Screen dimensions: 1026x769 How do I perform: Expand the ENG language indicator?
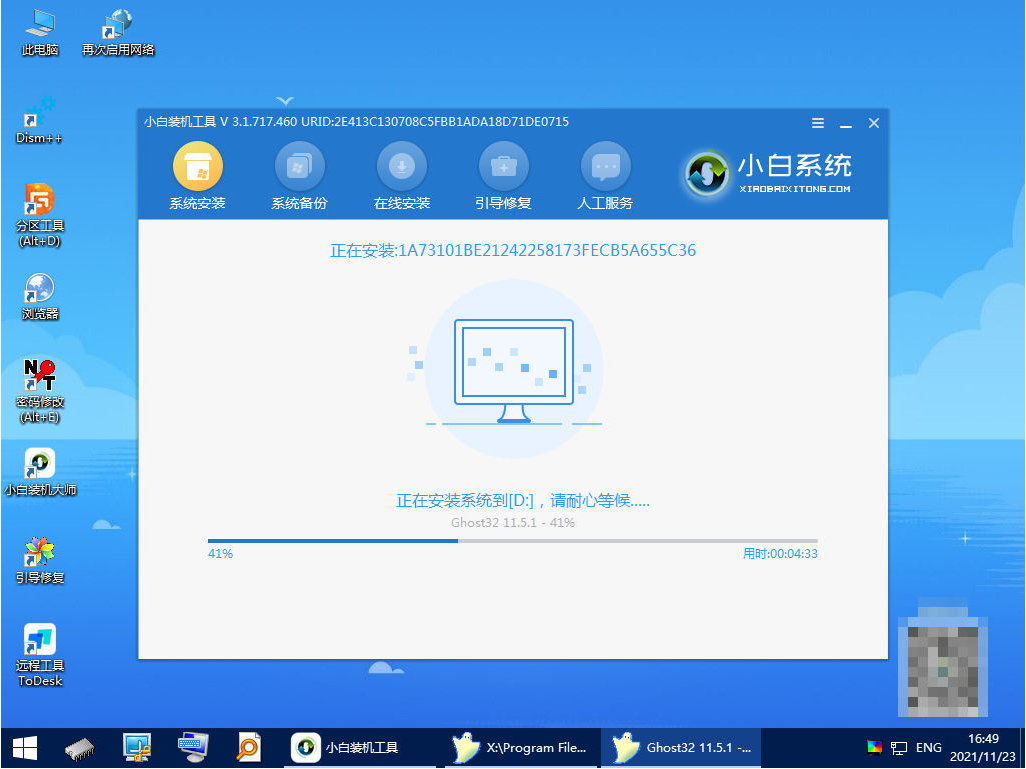tap(927, 747)
